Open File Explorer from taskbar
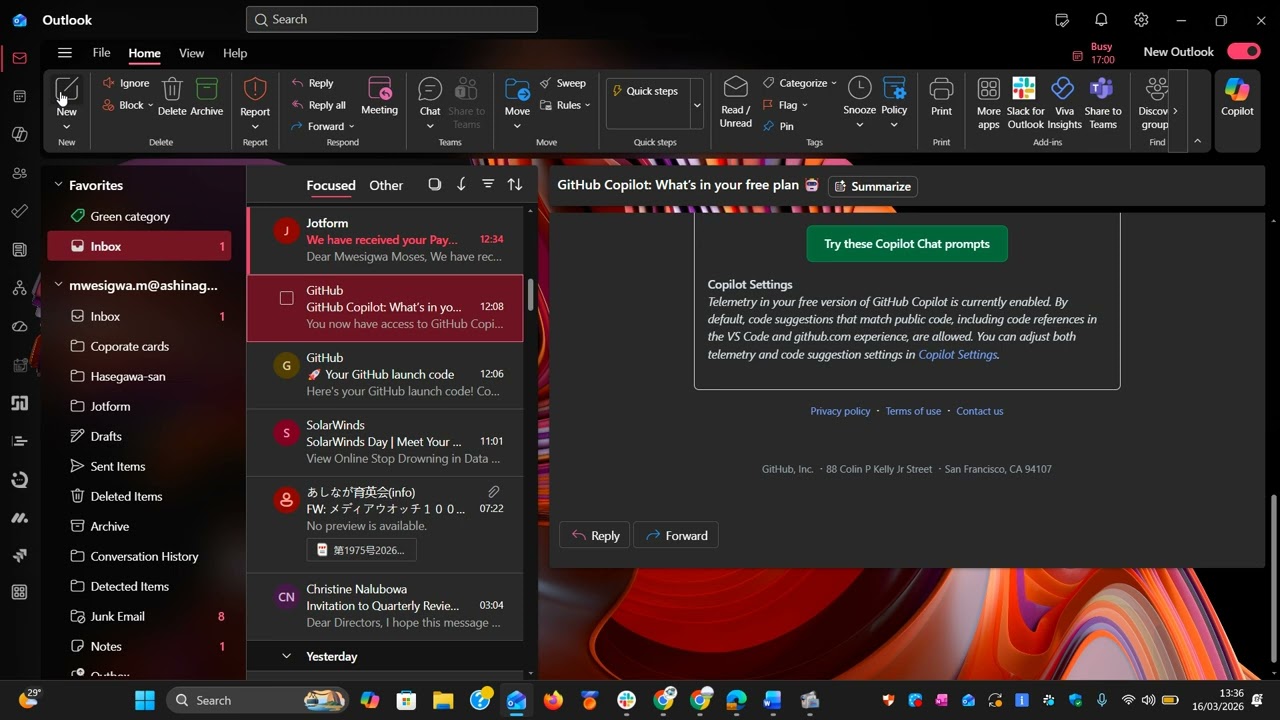The height and width of the screenshot is (720, 1280). coord(443,700)
